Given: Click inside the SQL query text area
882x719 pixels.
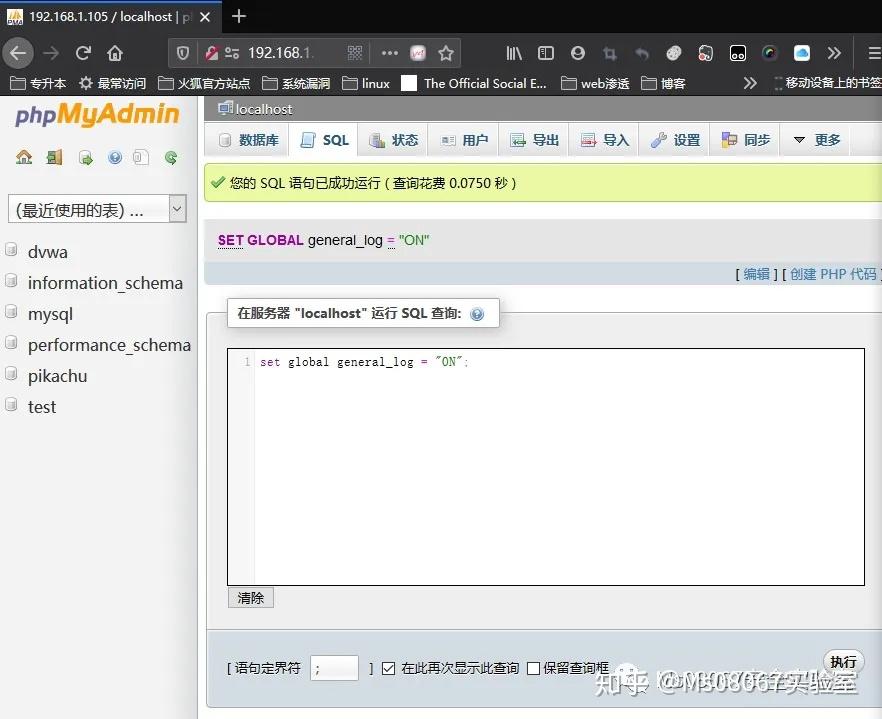Looking at the screenshot, I should click(x=546, y=466).
